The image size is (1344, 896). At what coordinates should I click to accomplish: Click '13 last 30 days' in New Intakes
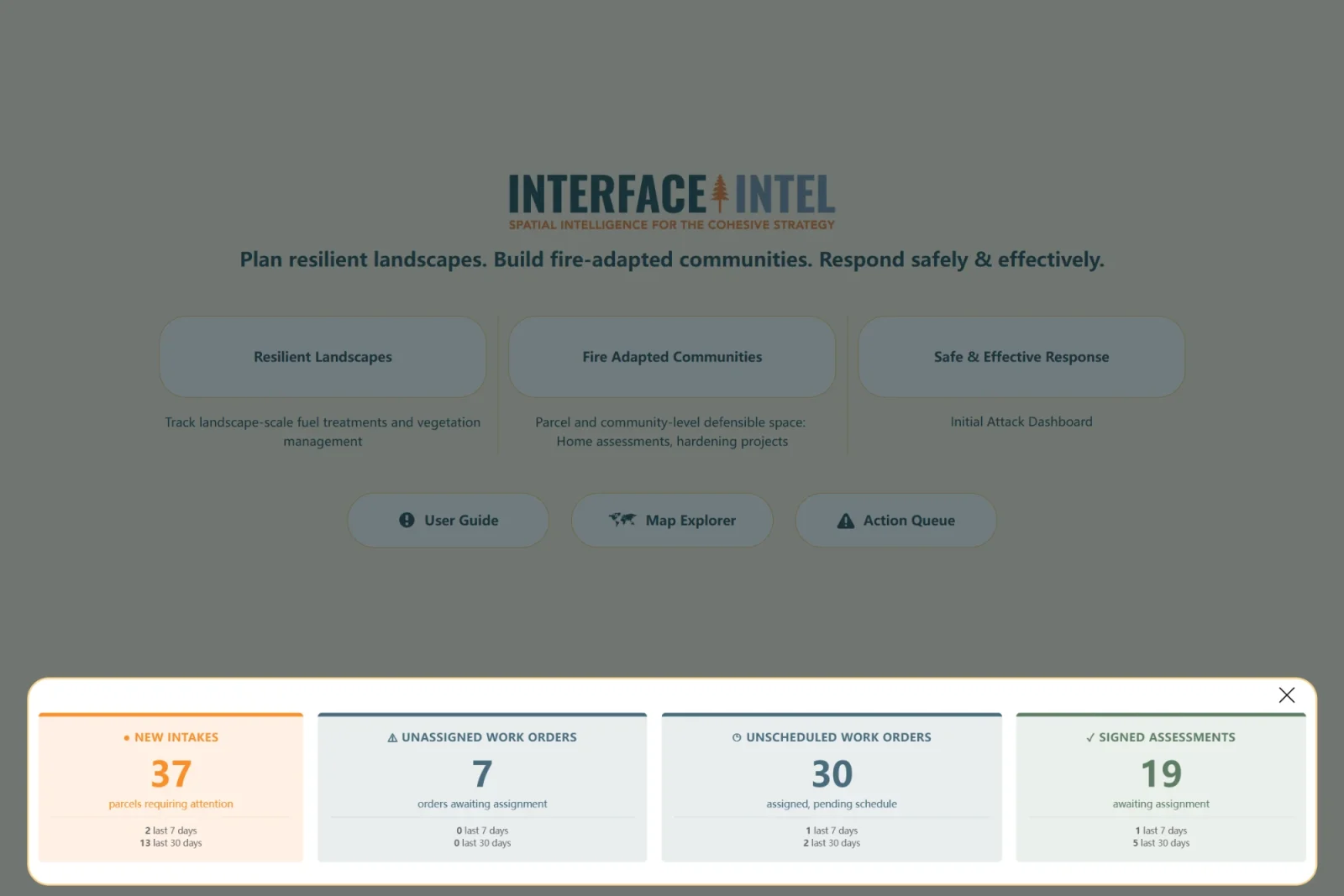tap(171, 843)
